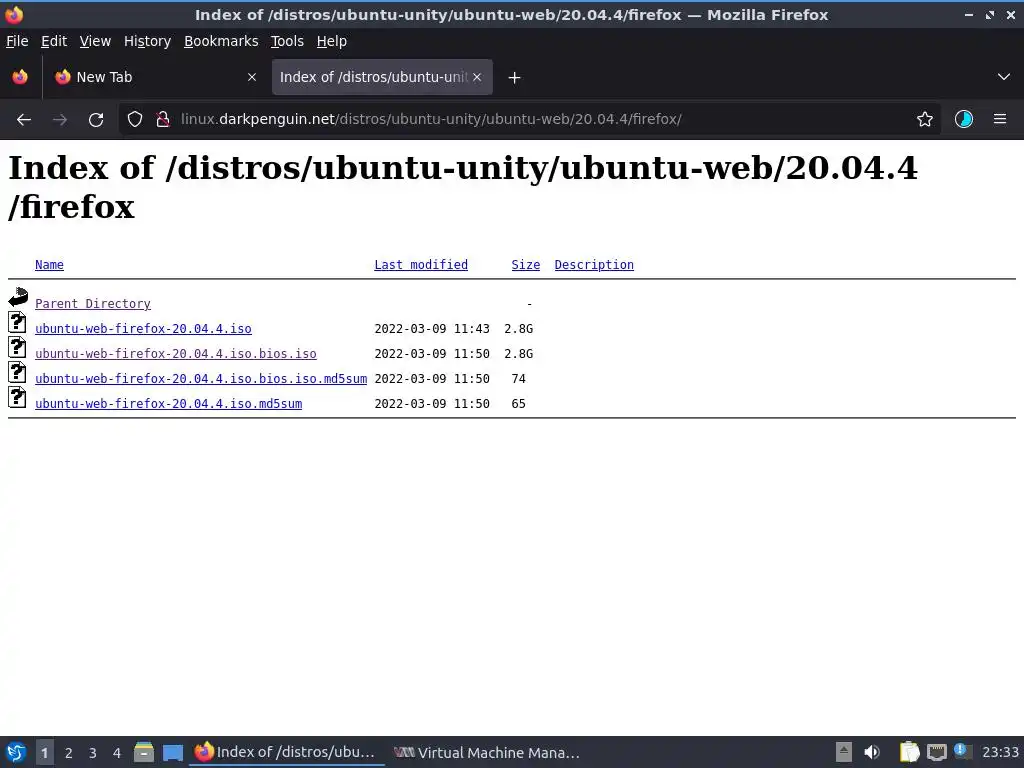
Task: View the insecure connection lock icon
Action: click(163, 120)
